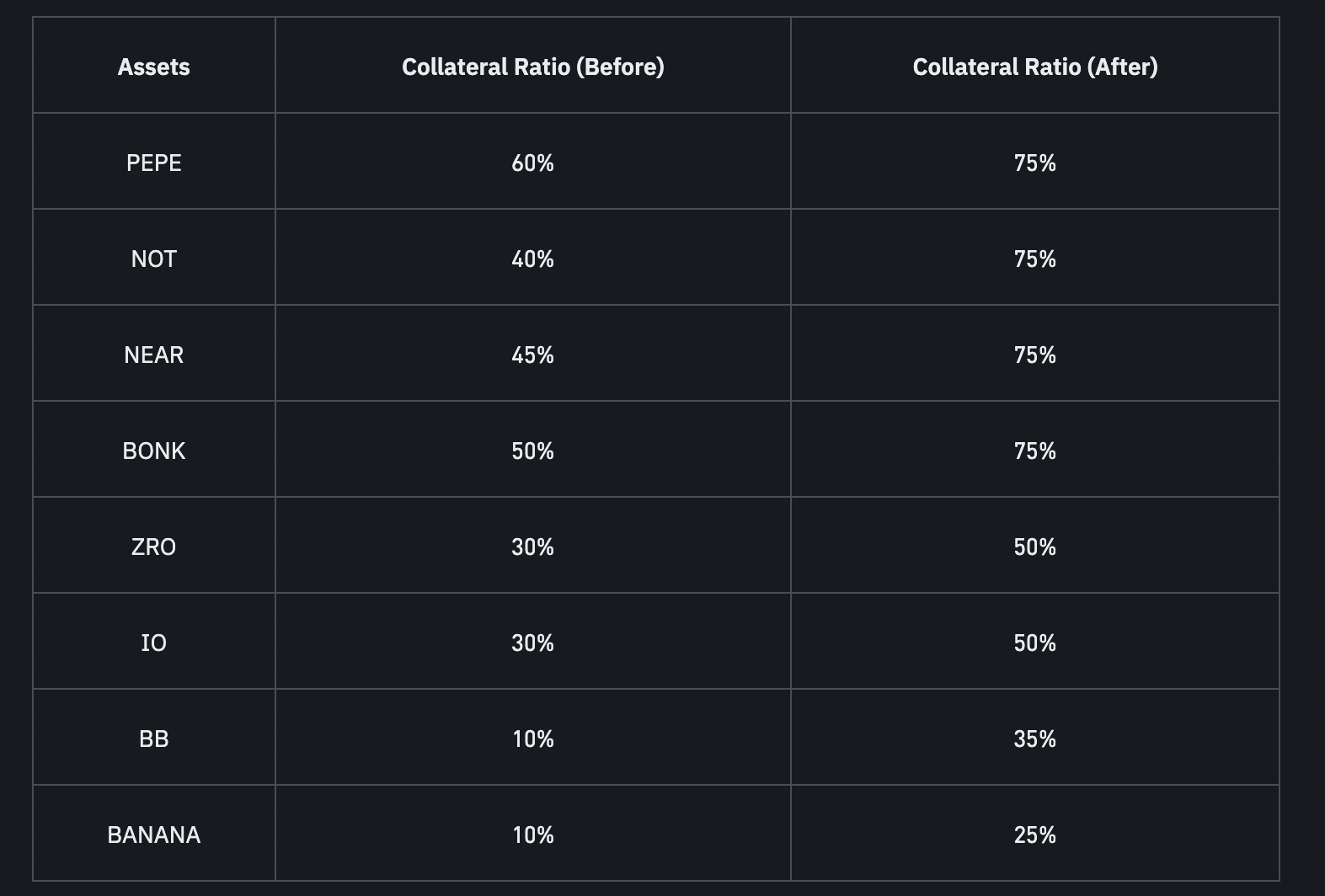This screenshot has height=896, width=1325.
Task: Select NOT's 40% before ratio
Action: point(532,259)
